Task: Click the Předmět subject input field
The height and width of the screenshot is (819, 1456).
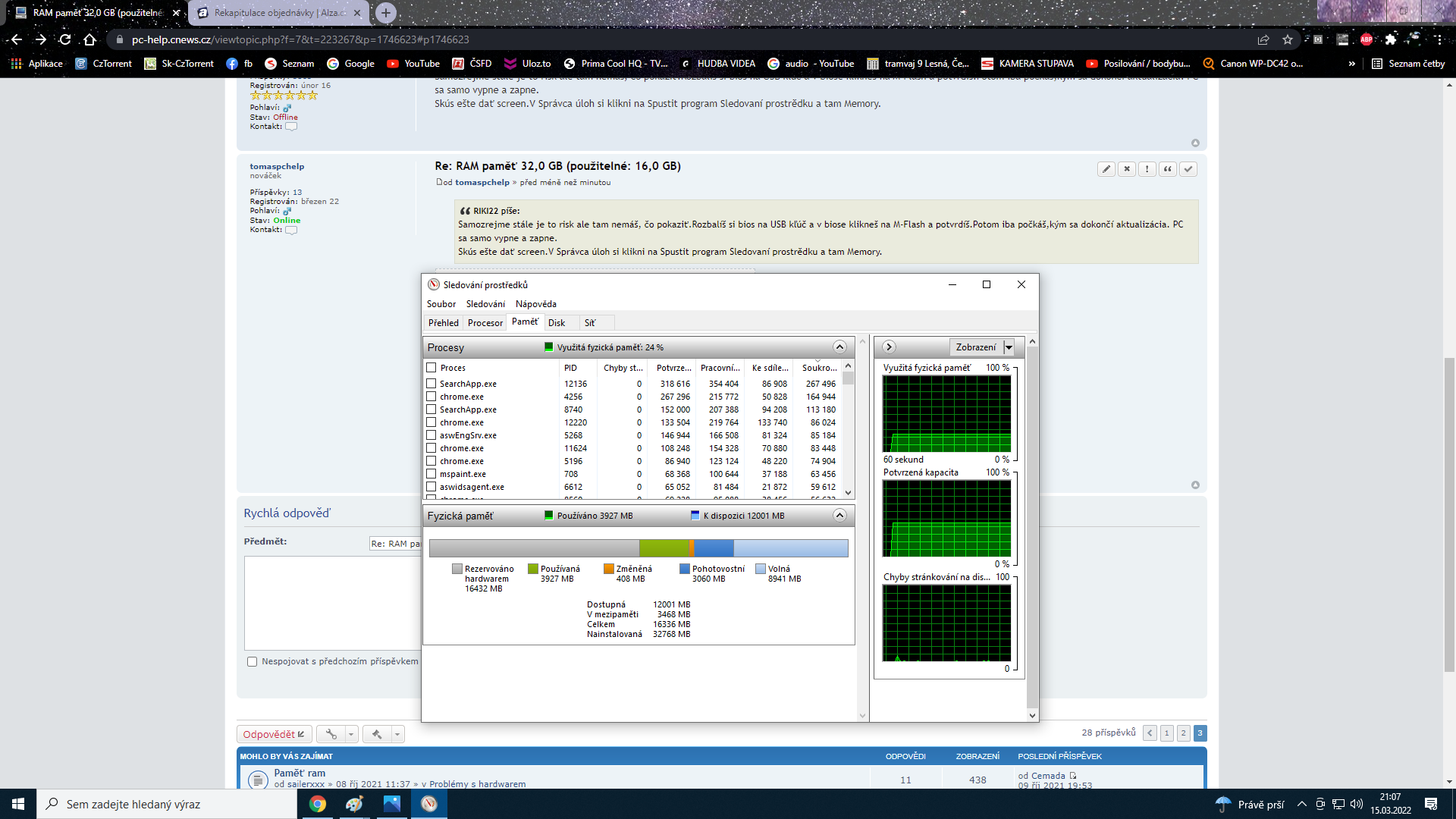Action: (395, 544)
